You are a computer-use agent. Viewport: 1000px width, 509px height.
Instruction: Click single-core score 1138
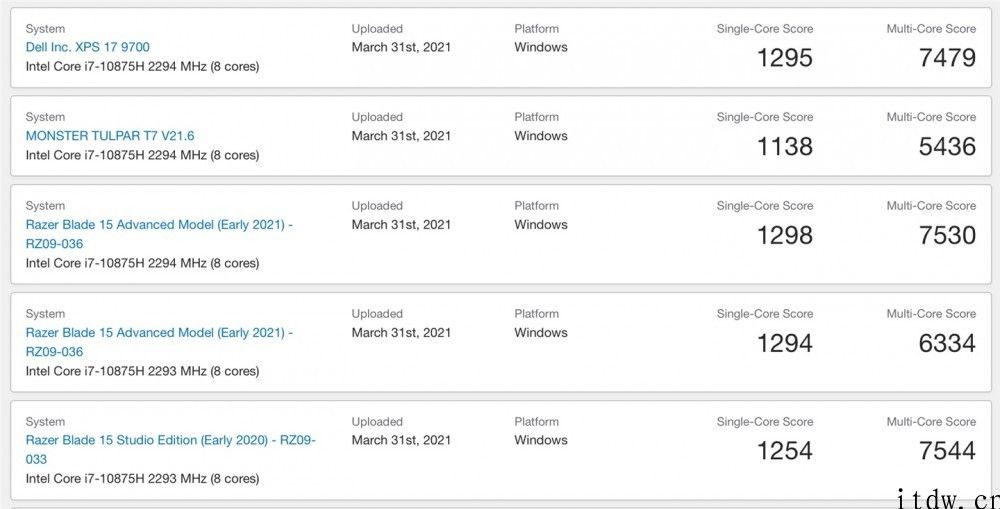tap(784, 147)
